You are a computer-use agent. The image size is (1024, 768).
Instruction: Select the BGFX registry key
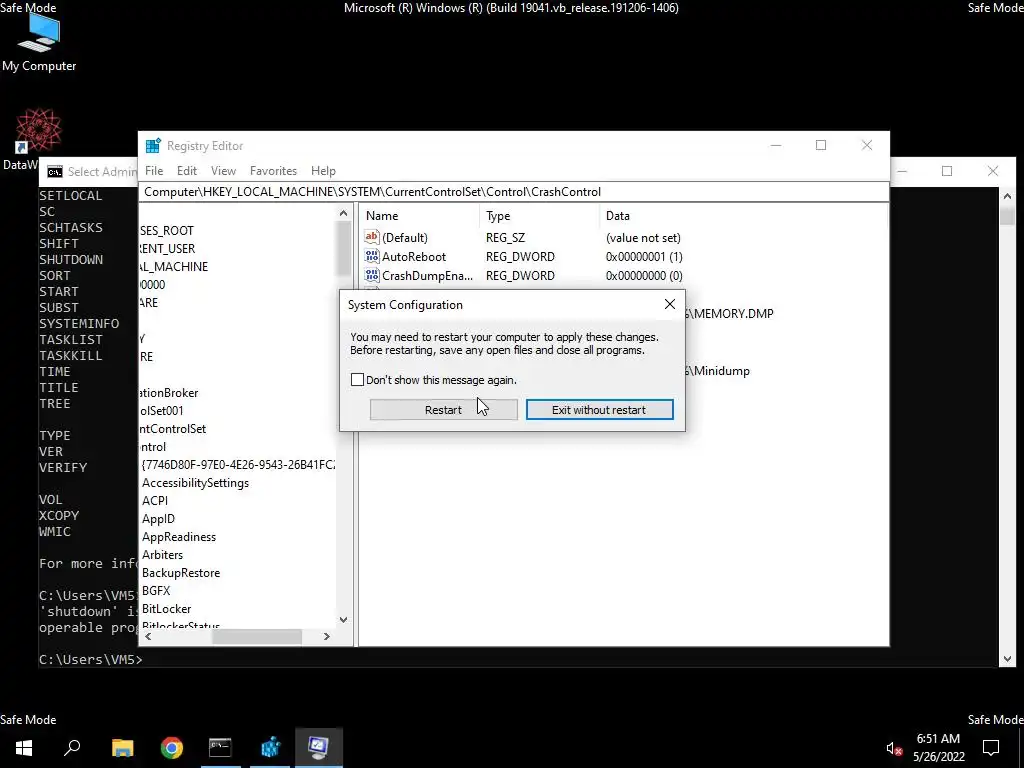coord(156,590)
